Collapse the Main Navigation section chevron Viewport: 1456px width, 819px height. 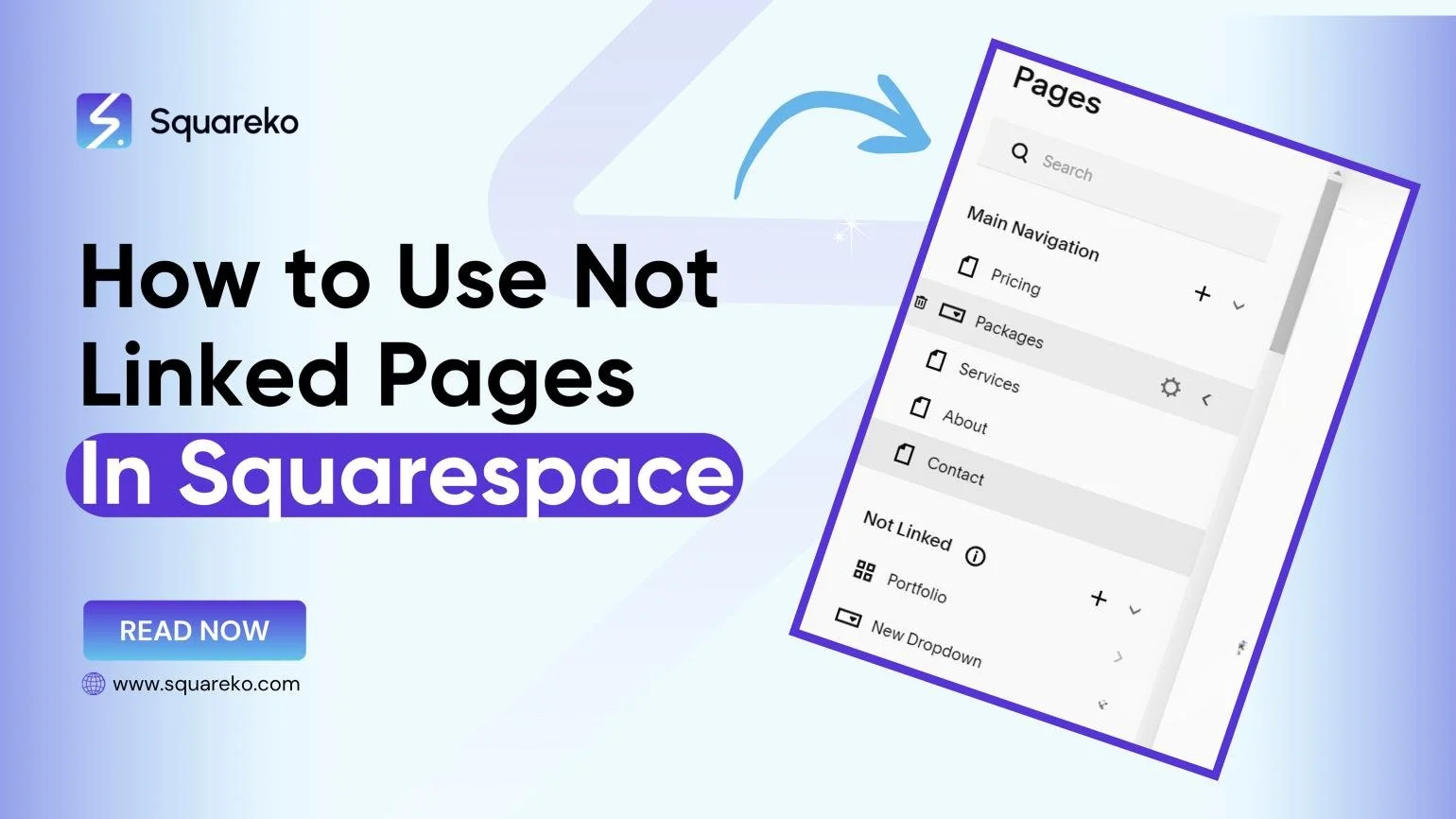(x=1239, y=305)
